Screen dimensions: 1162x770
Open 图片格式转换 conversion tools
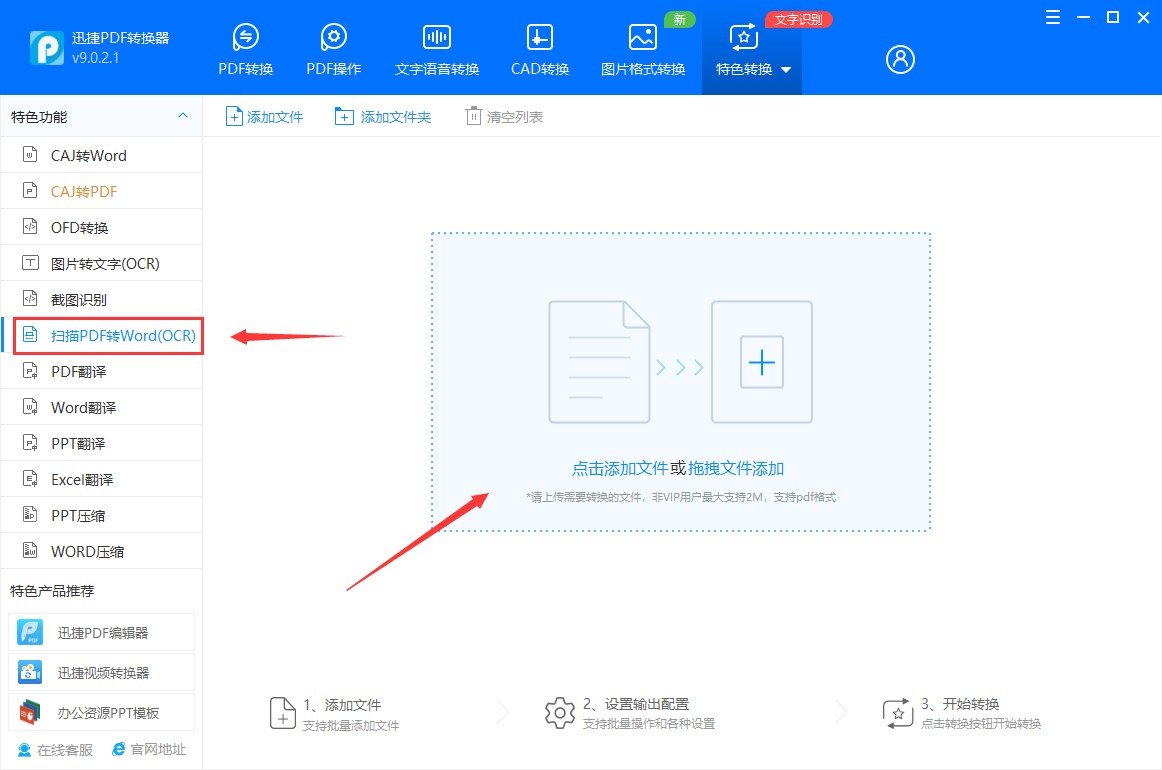642,45
